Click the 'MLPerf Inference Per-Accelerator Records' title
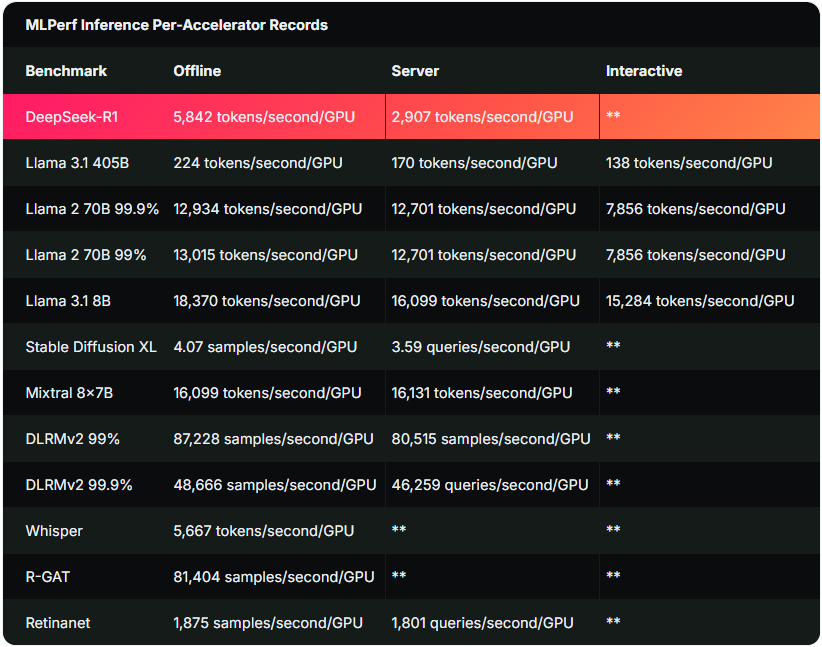 coord(177,25)
